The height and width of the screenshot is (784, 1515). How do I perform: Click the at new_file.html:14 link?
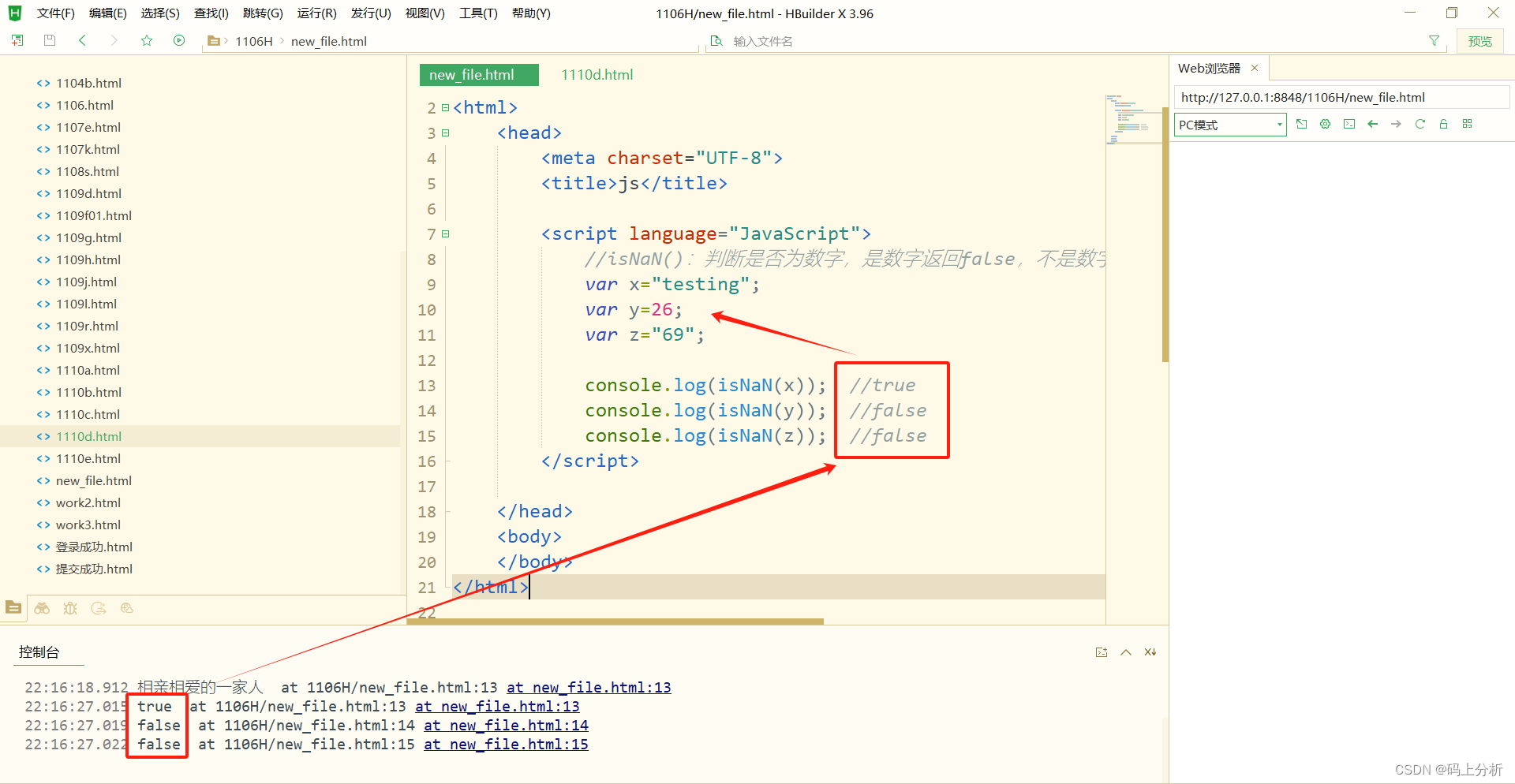coord(506,725)
